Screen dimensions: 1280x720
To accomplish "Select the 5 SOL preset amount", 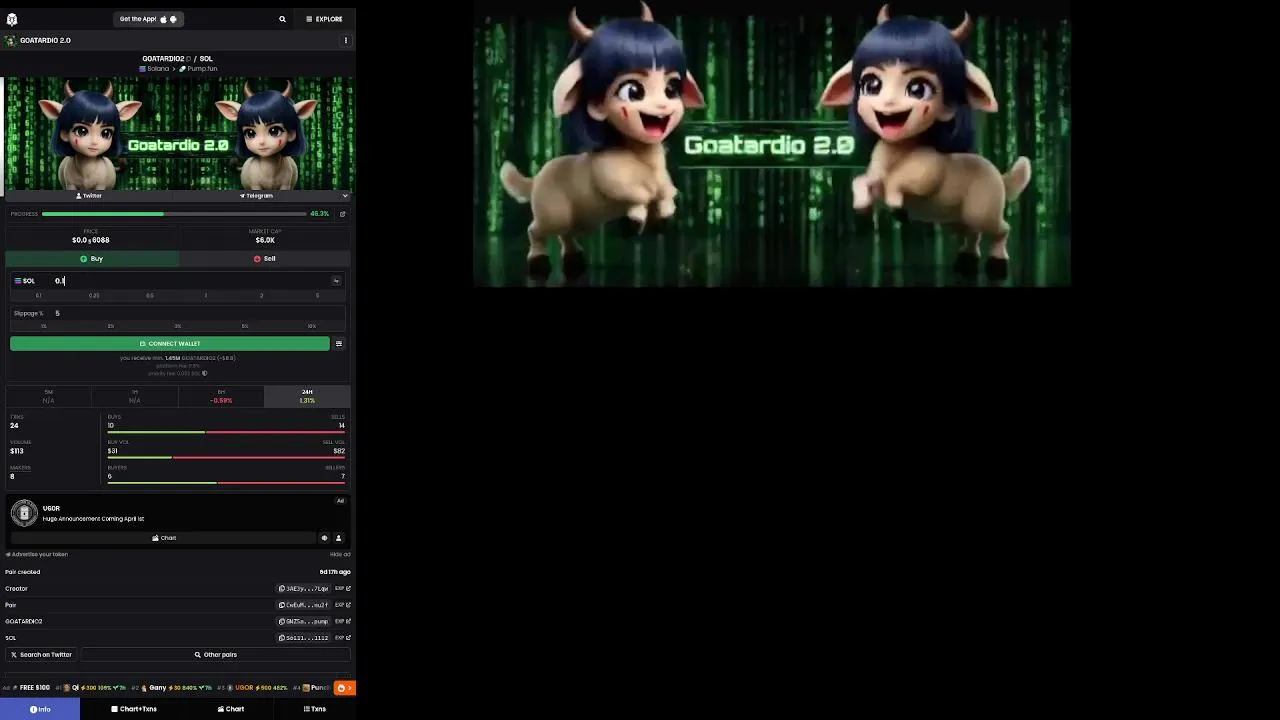I will coord(318,296).
